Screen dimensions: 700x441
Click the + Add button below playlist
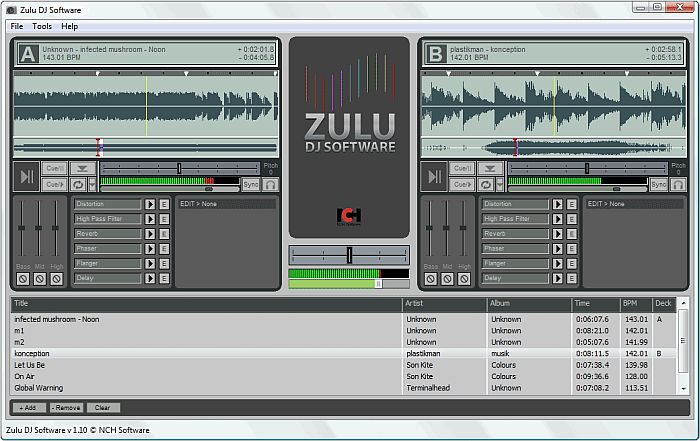click(x=28, y=408)
